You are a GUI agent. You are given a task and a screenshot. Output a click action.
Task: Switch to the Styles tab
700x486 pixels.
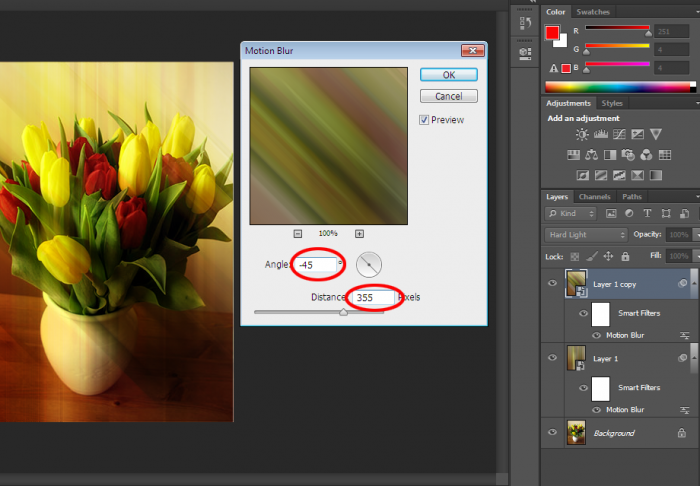point(612,103)
